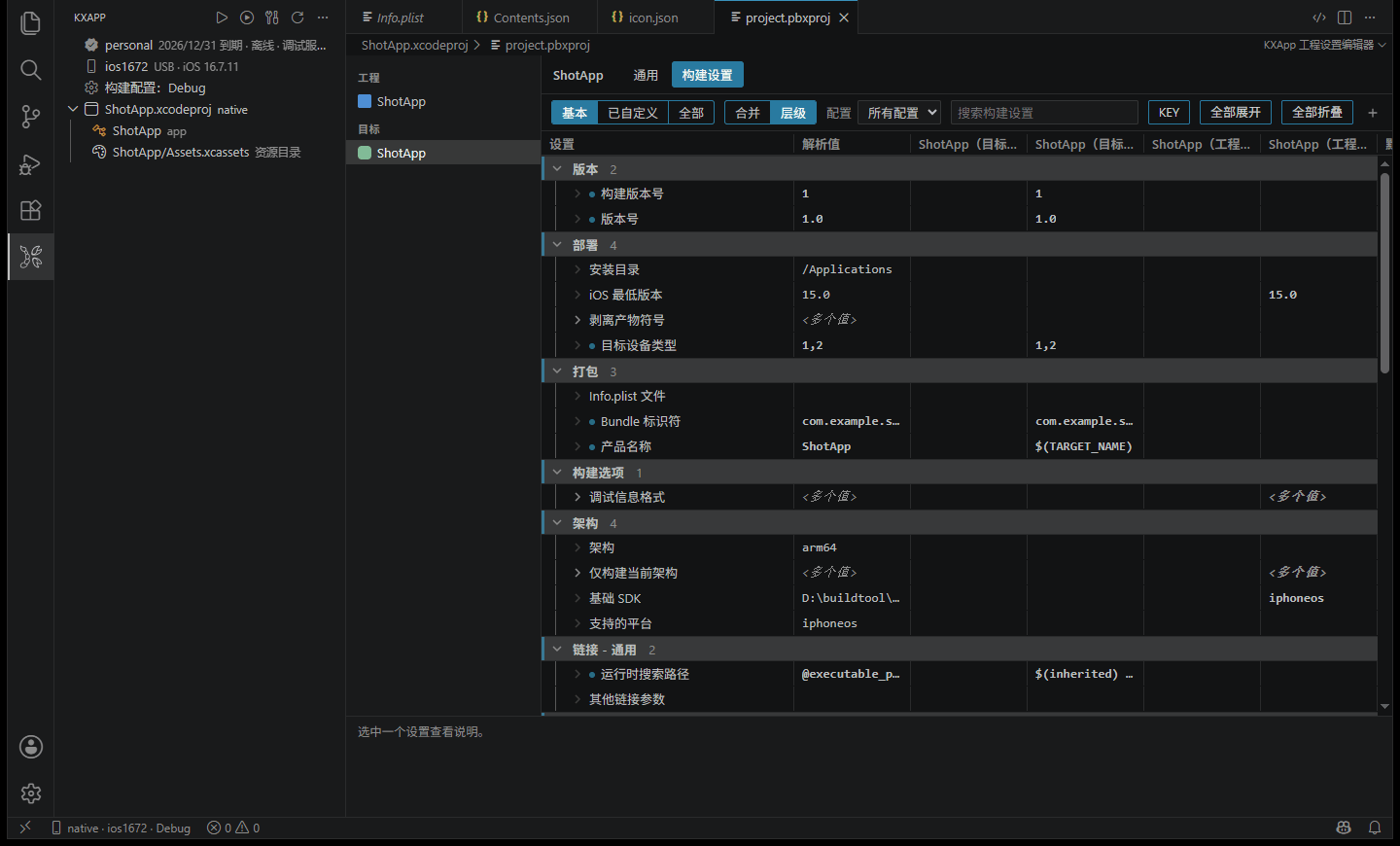The image size is (1400, 846).
Task: Open the Run and Debug view
Action: pos(31,163)
